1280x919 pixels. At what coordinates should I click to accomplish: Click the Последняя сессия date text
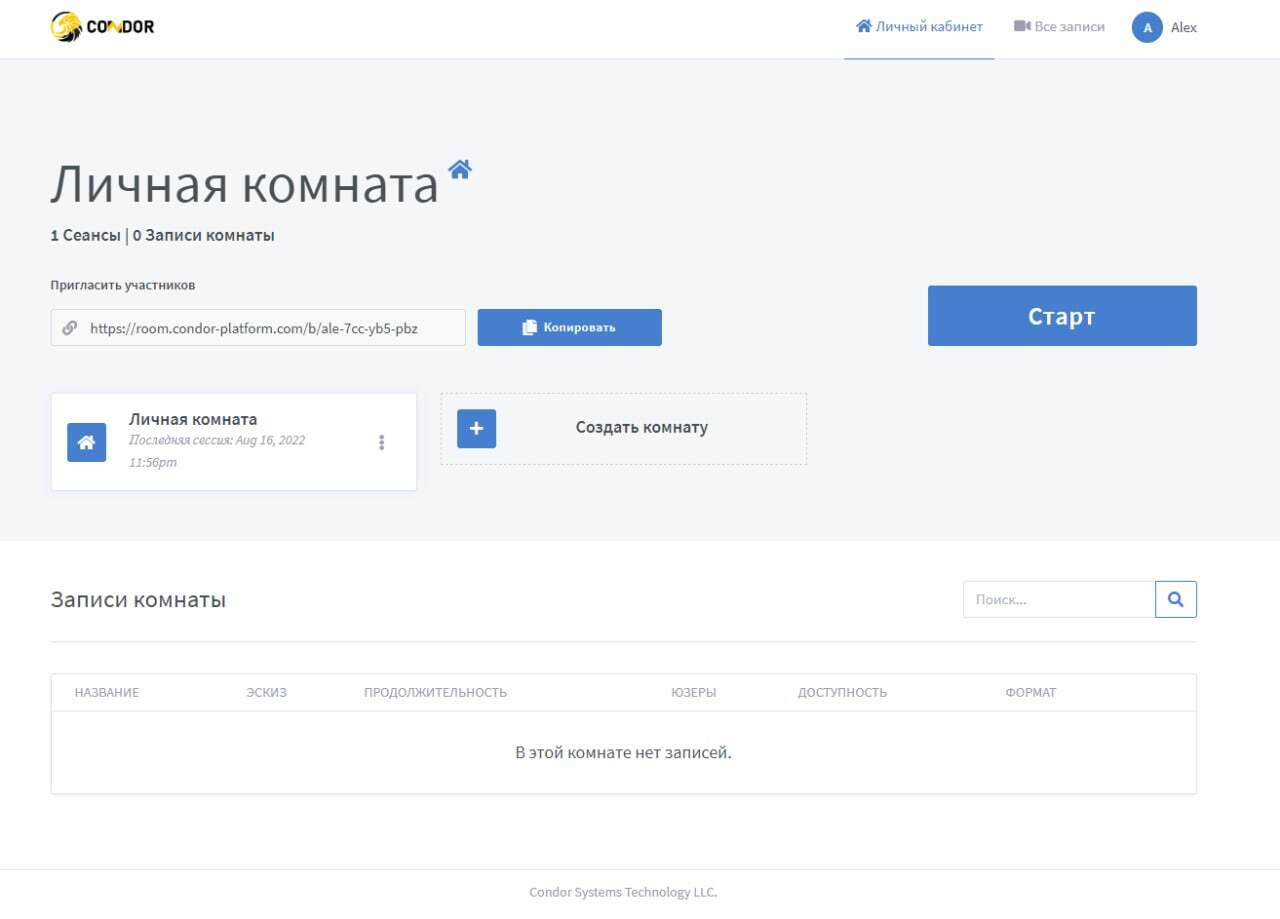(217, 451)
